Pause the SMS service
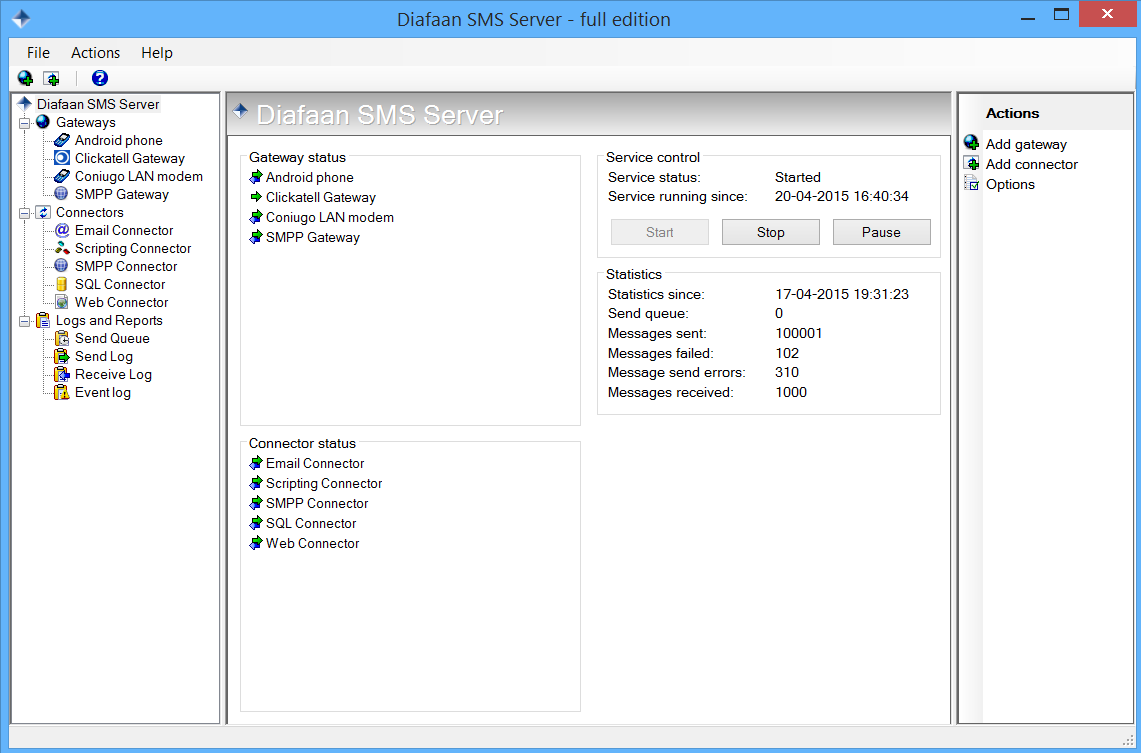This screenshot has width=1141, height=753. pyautogui.click(x=881, y=232)
